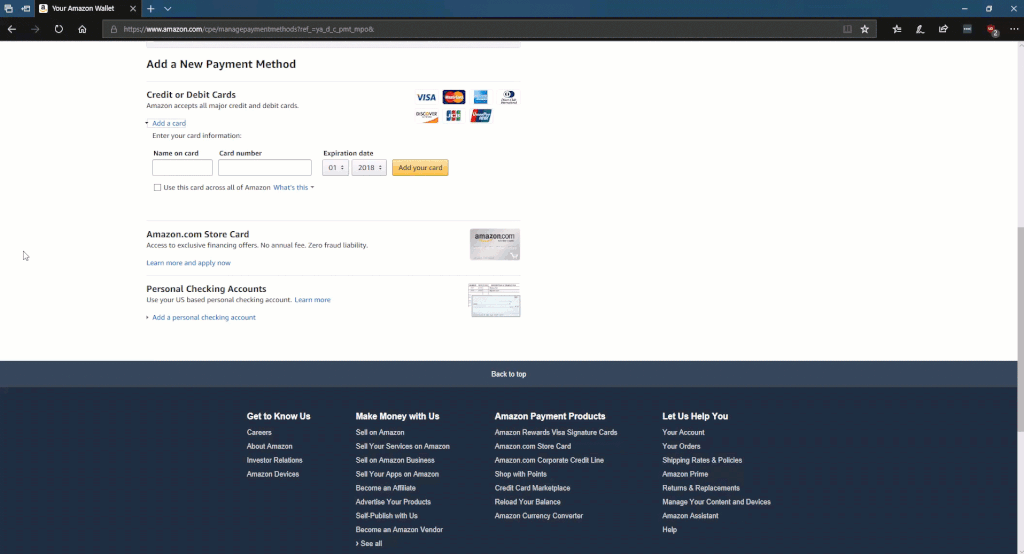This screenshot has height=554, width=1024.
Task: Open the About Amazon footer link
Action: (x=270, y=446)
